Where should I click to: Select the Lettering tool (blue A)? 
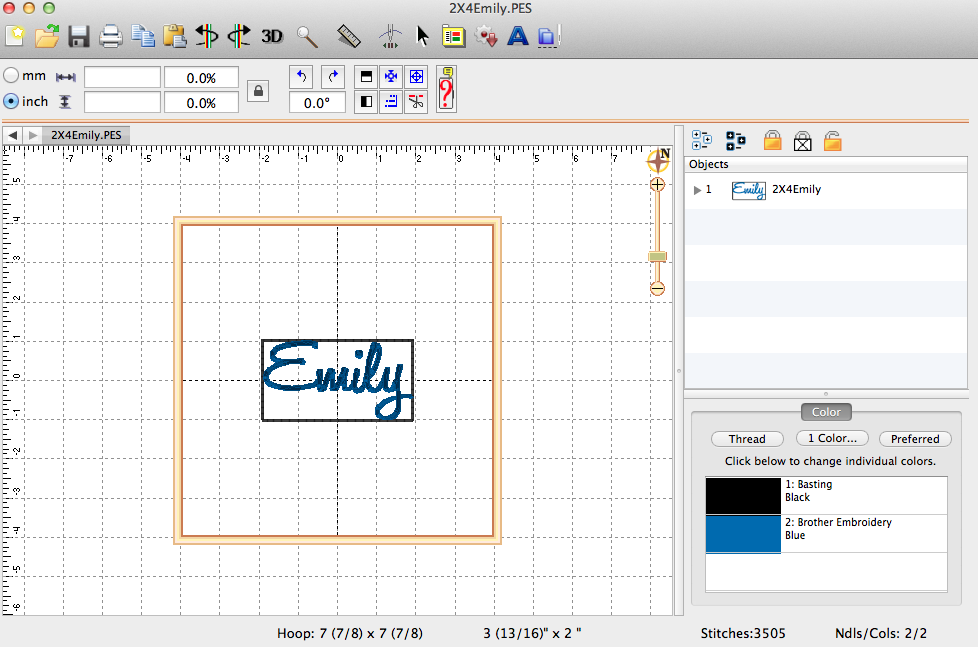pyautogui.click(x=518, y=36)
